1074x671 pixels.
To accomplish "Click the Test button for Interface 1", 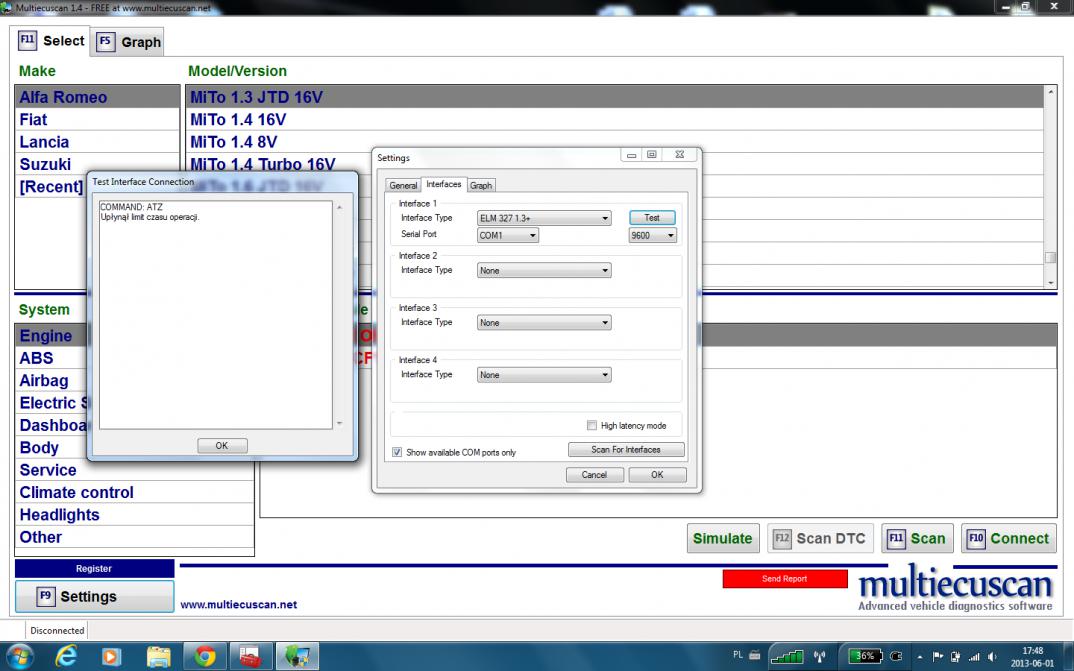I will [x=652, y=218].
